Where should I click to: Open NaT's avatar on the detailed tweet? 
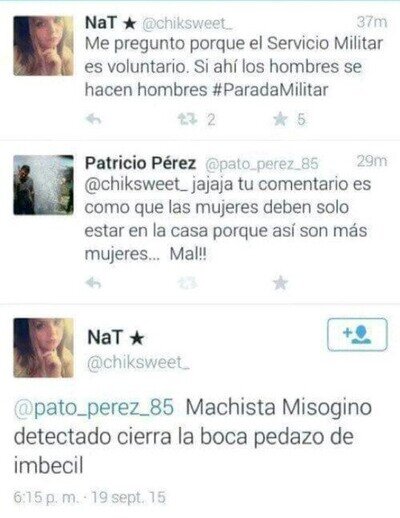(43, 348)
